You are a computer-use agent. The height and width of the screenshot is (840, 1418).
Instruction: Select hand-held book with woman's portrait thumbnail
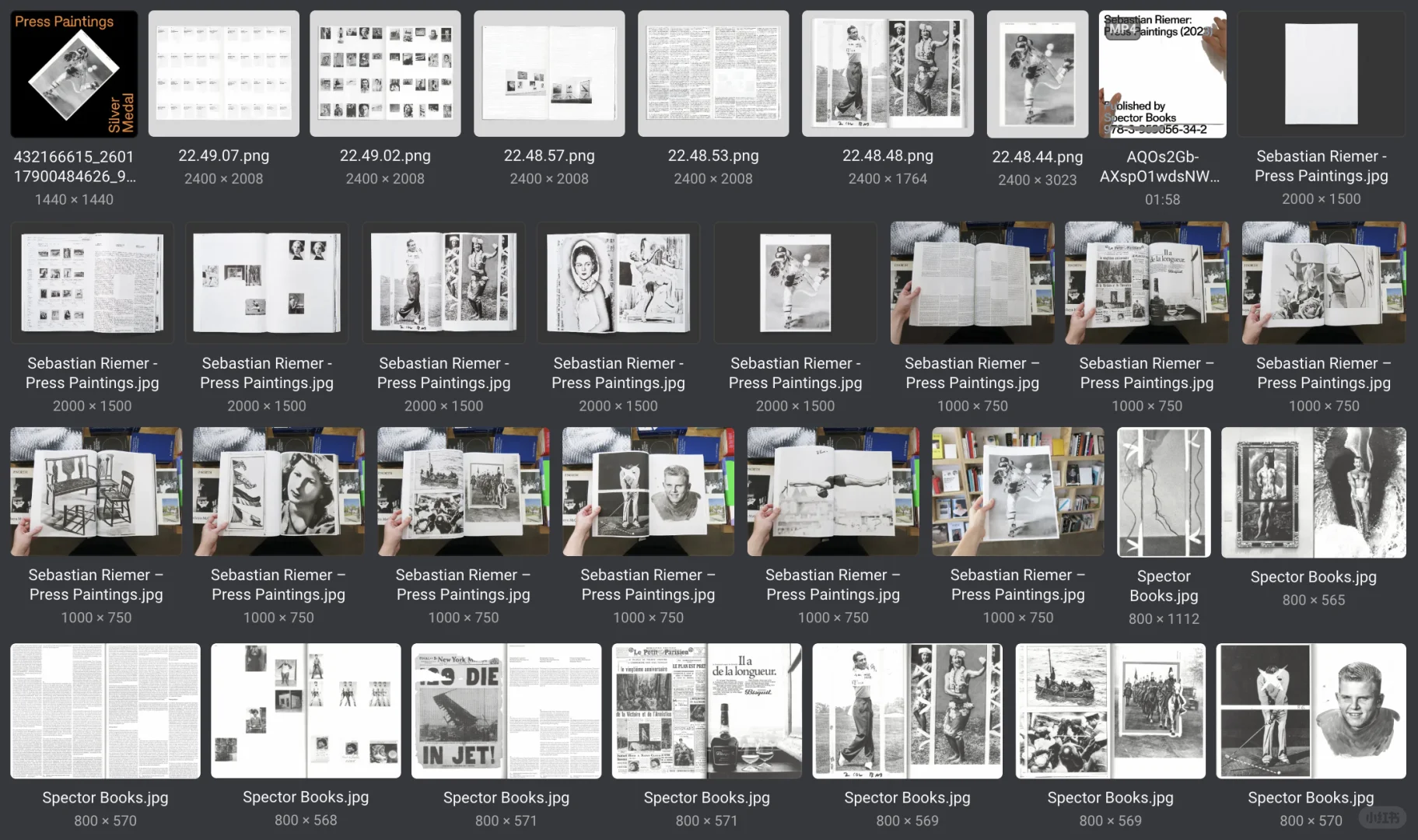click(x=278, y=492)
